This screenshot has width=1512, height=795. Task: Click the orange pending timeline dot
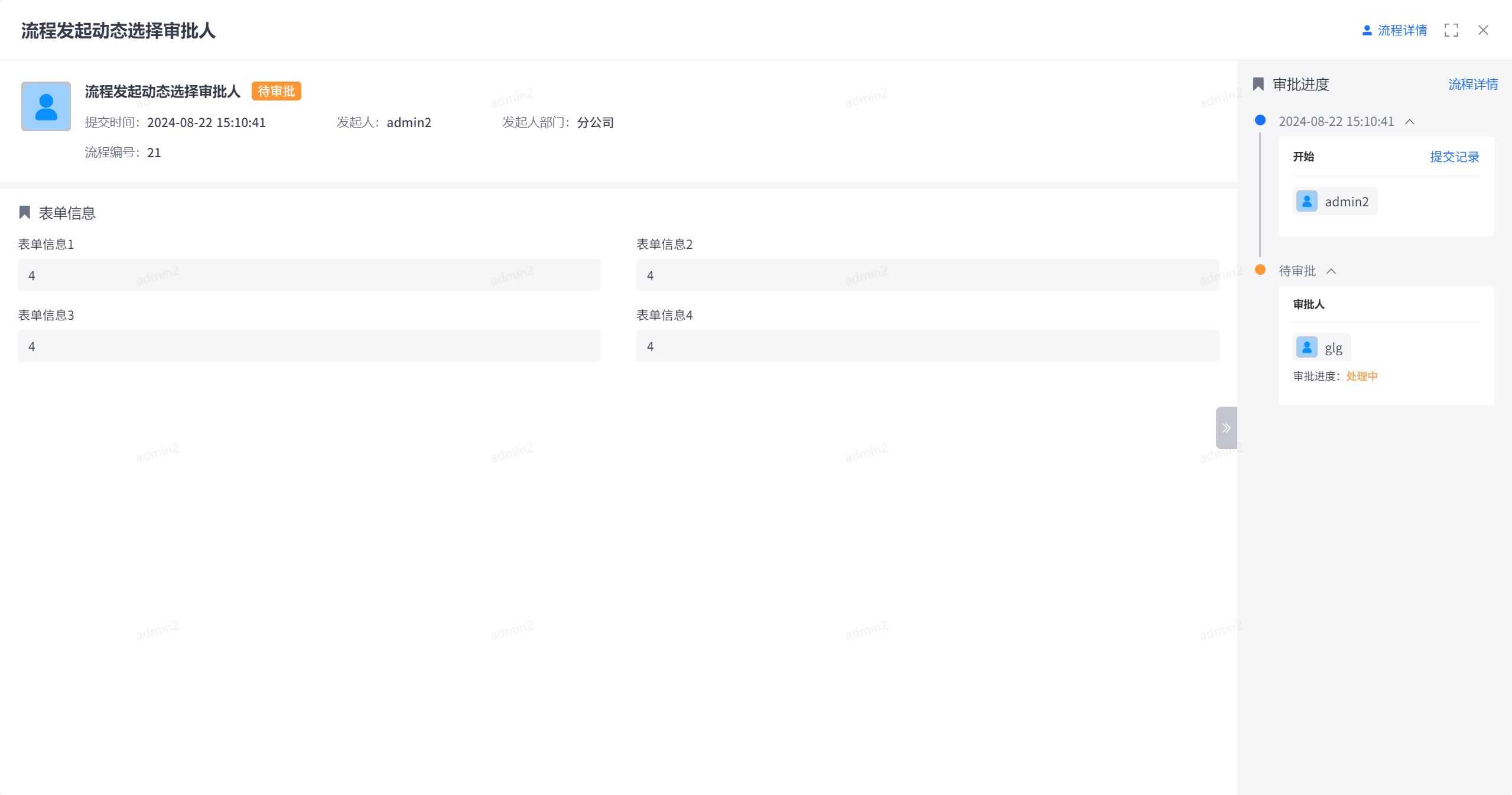point(1260,270)
